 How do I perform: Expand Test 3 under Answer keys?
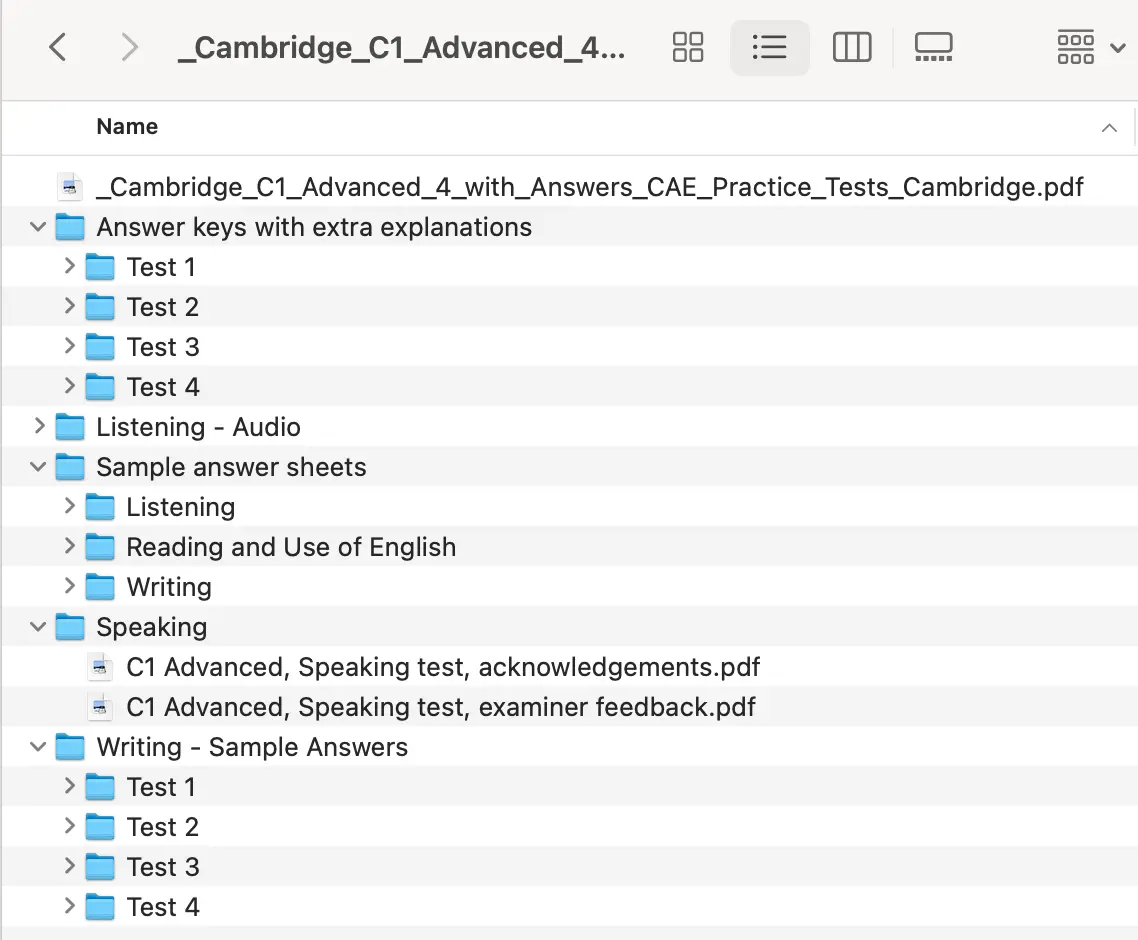click(x=69, y=346)
